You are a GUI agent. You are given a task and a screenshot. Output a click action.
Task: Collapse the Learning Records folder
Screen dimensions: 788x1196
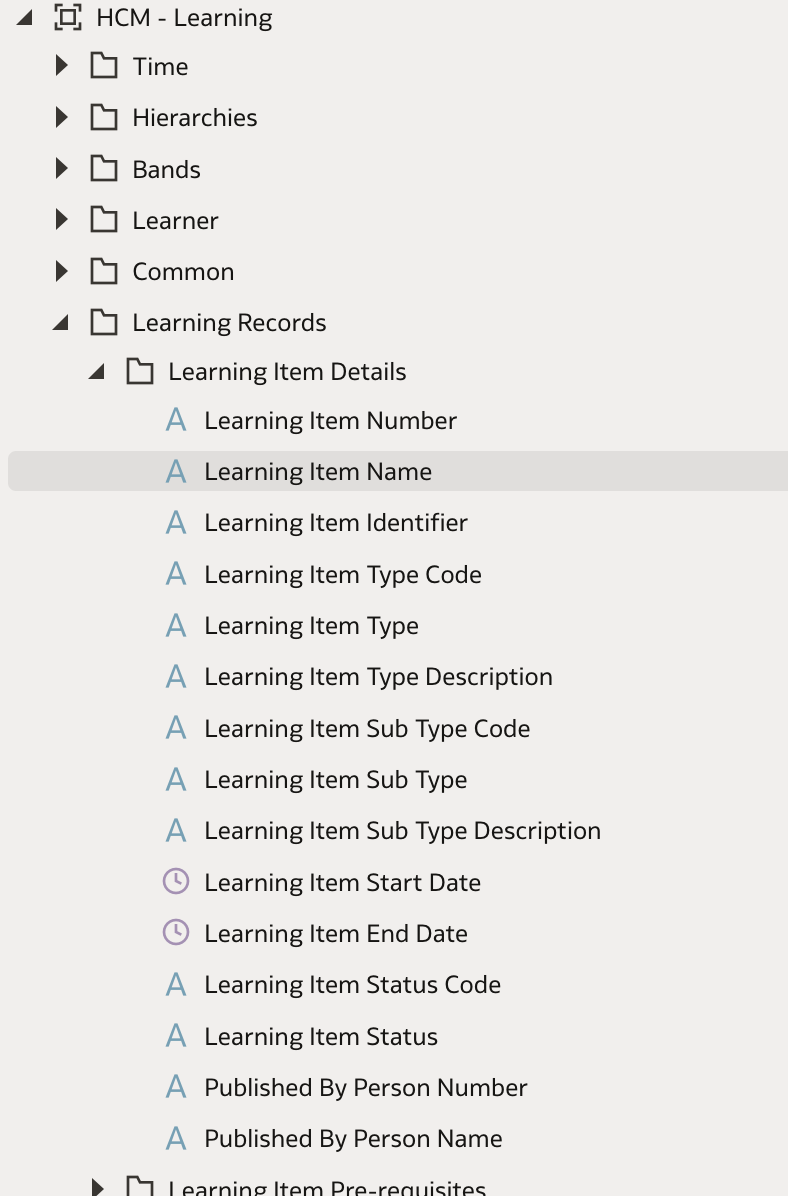(x=61, y=323)
